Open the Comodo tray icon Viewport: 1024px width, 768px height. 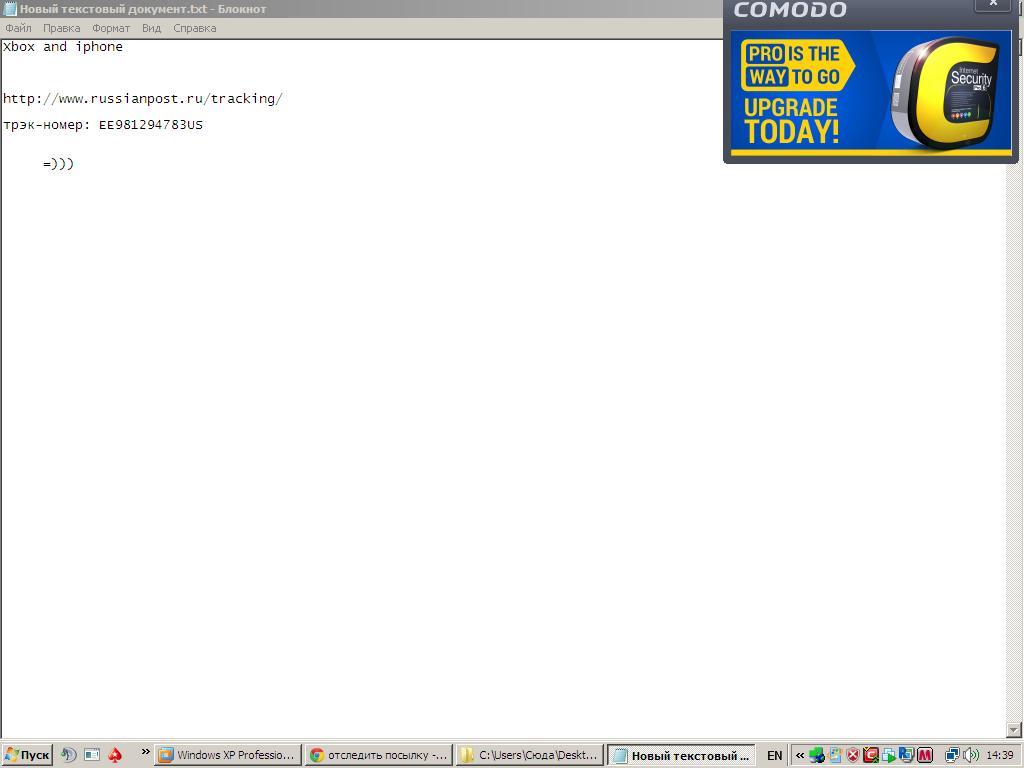pos(871,755)
